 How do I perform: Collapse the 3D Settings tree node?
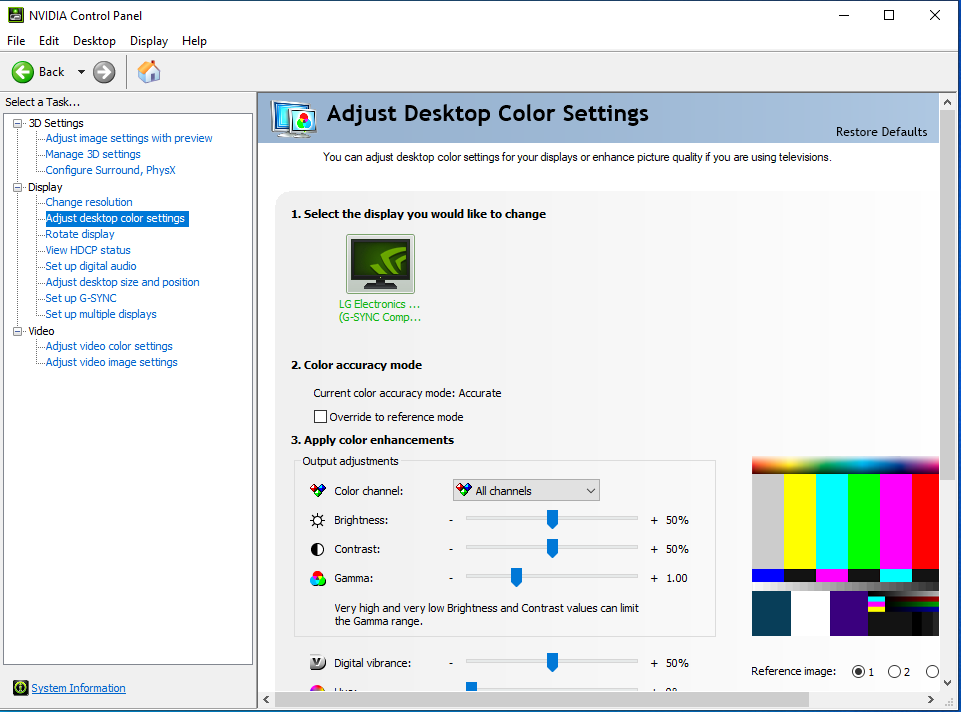point(17,123)
